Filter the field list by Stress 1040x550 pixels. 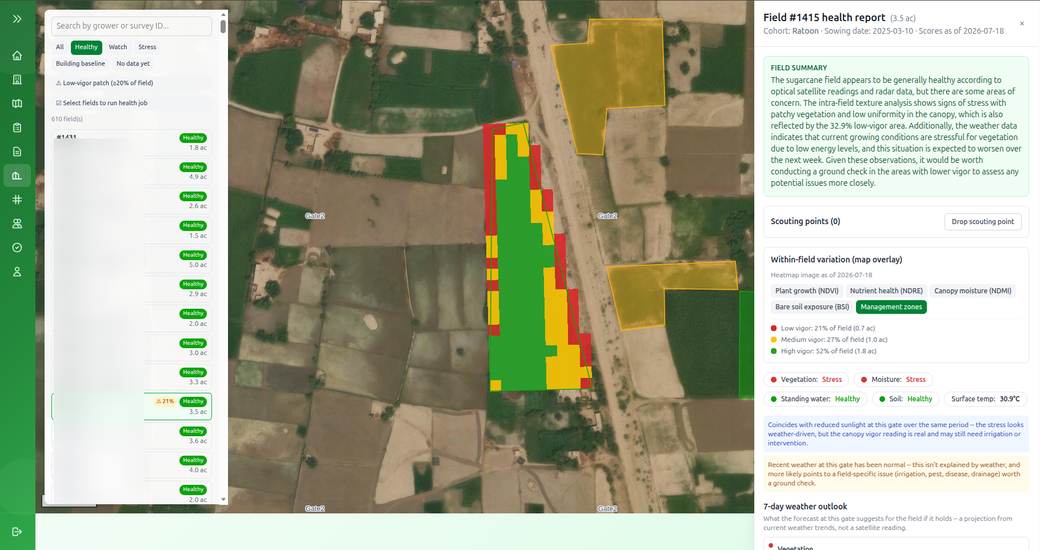tap(147, 47)
